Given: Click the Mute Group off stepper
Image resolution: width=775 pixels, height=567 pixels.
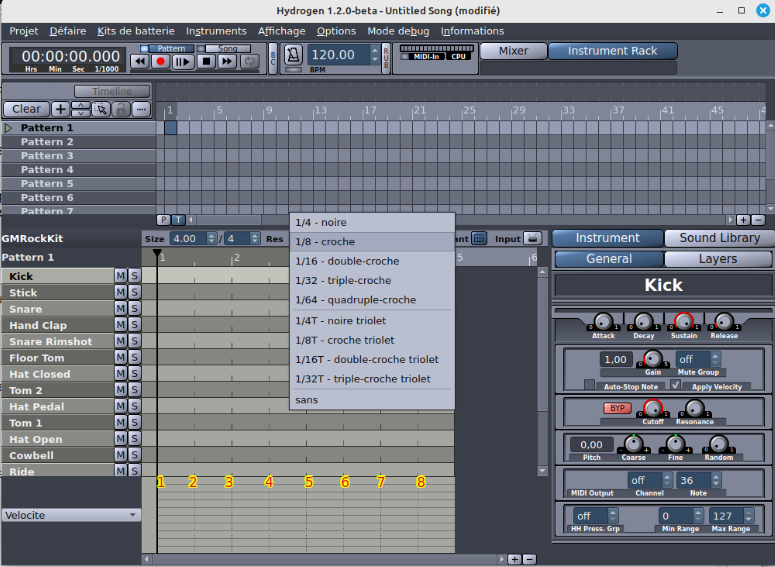Looking at the screenshot, I should (715, 359).
